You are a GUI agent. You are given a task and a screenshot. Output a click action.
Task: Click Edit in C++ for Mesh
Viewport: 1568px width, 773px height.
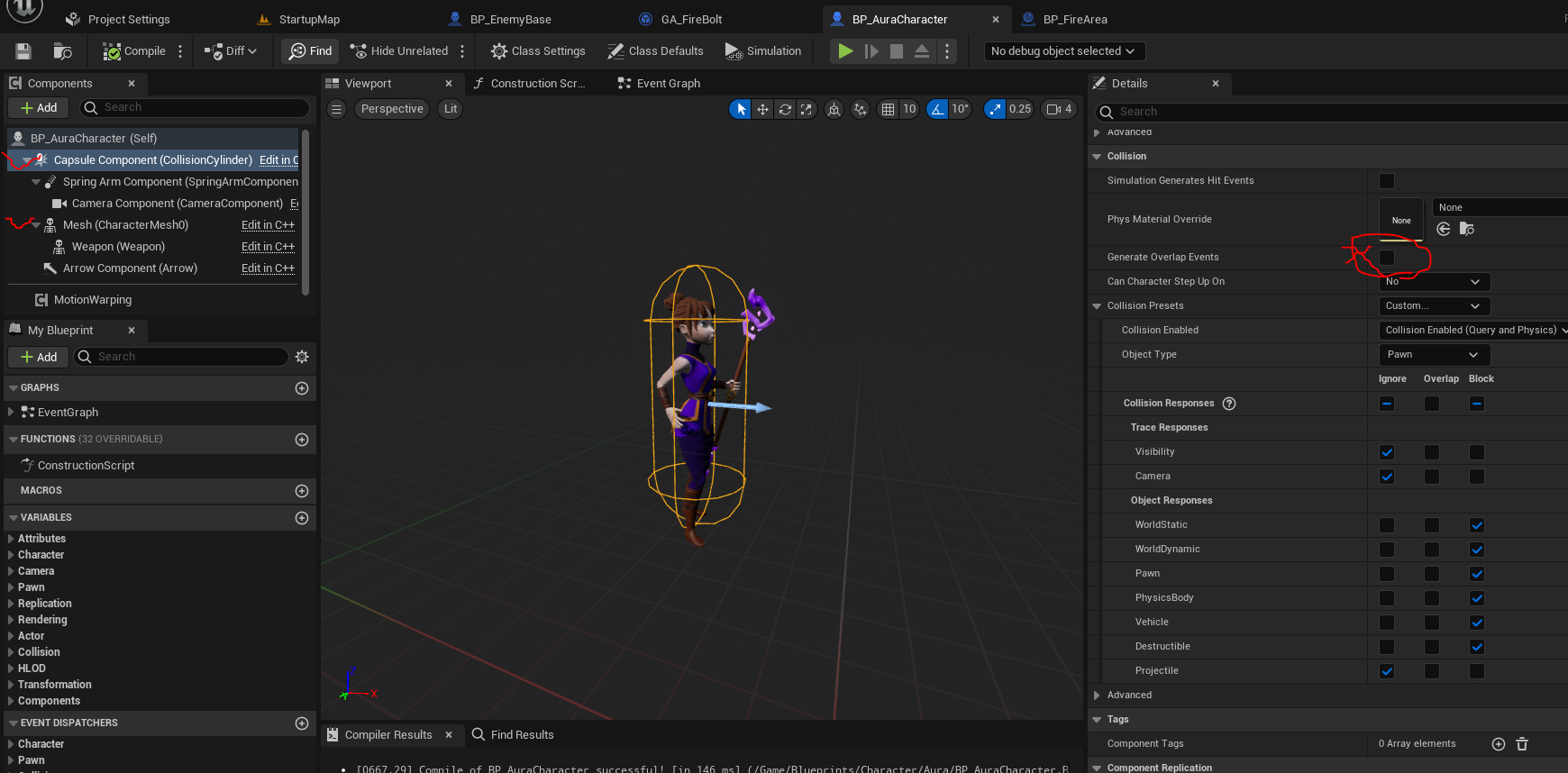268,225
